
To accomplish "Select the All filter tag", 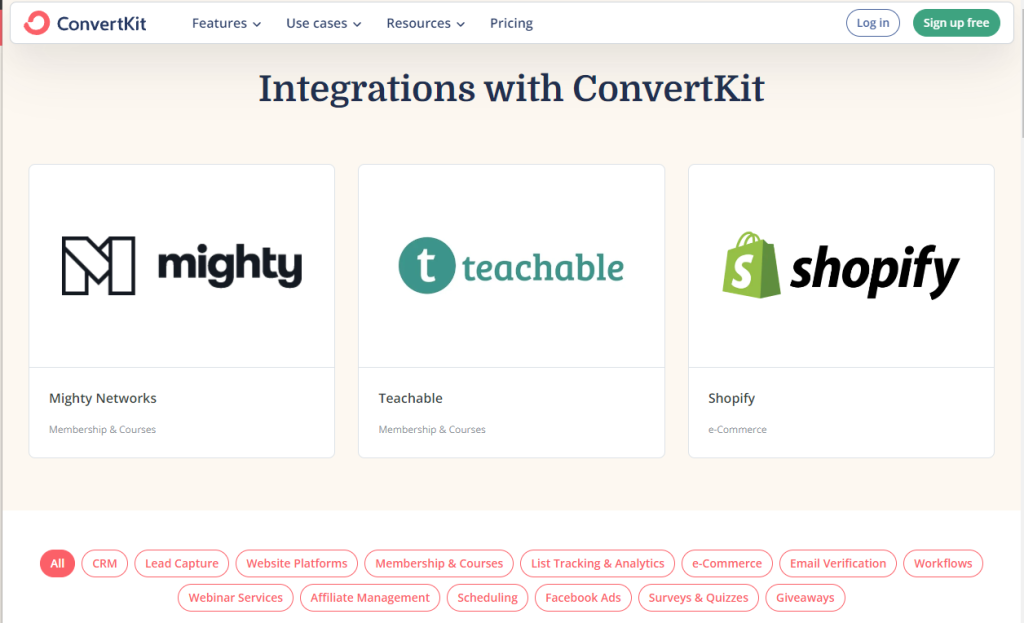I will click(x=57, y=563).
